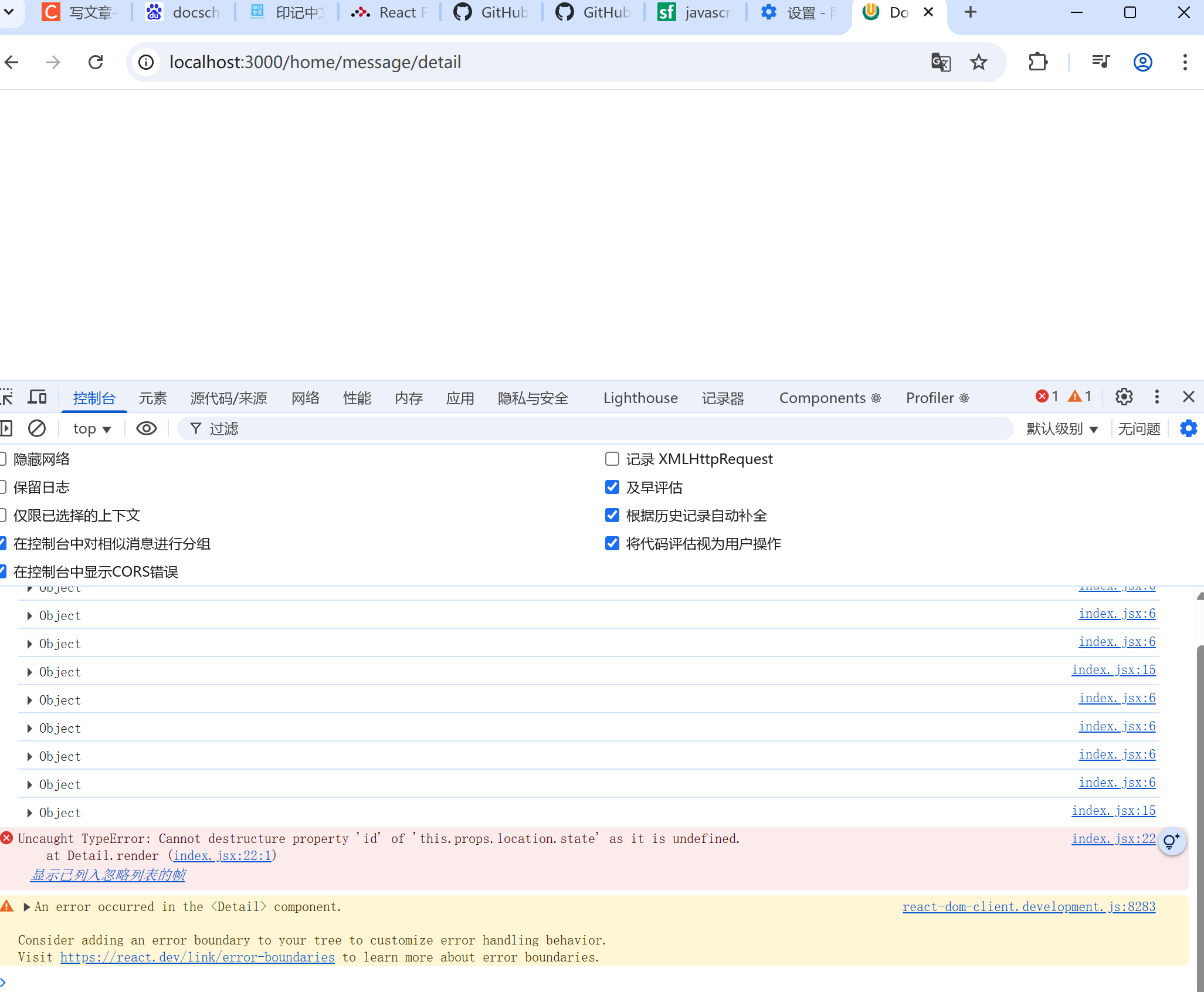The image size is (1204, 992).
Task: Expand the 'An error occurred' warning message
Action: point(27,907)
